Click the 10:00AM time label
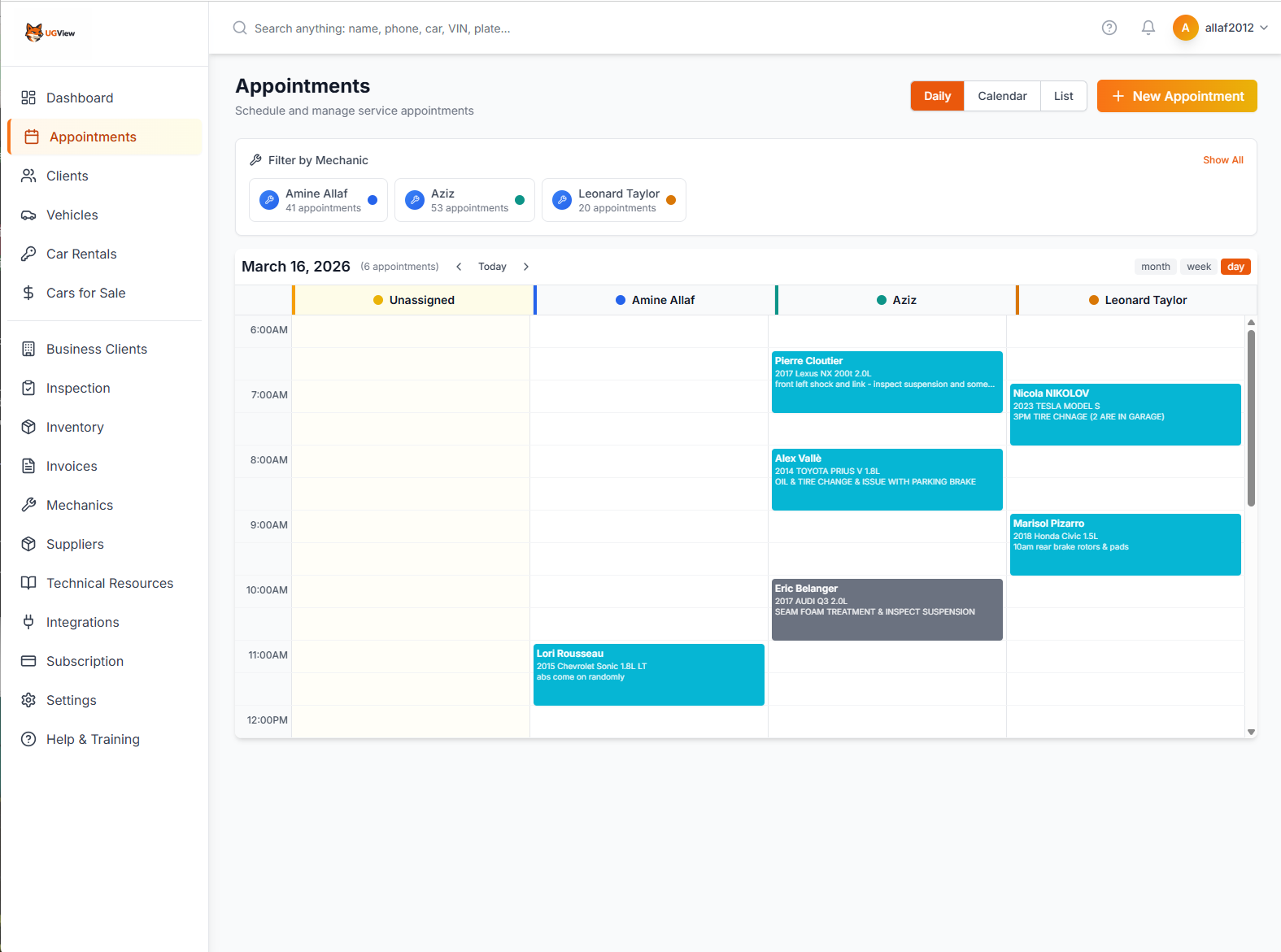 [x=267, y=590]
